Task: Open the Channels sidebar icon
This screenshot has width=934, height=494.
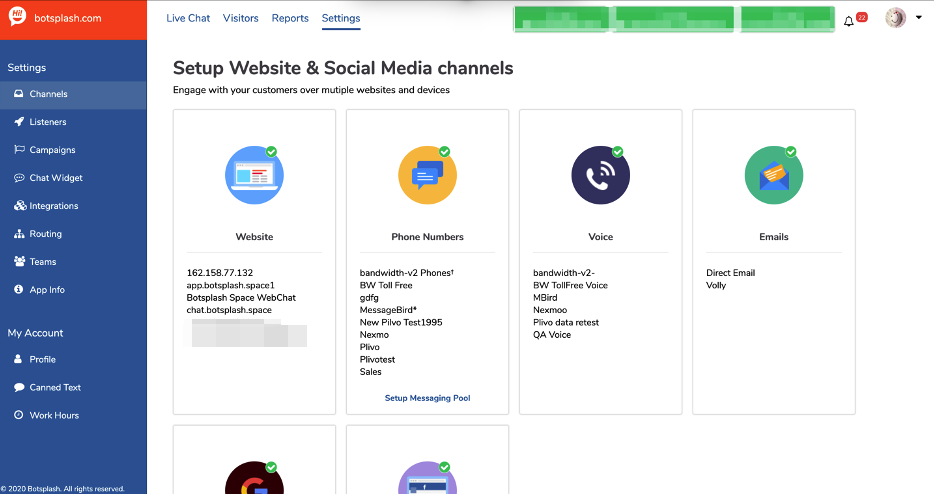Action: click(x=18, y=94)
